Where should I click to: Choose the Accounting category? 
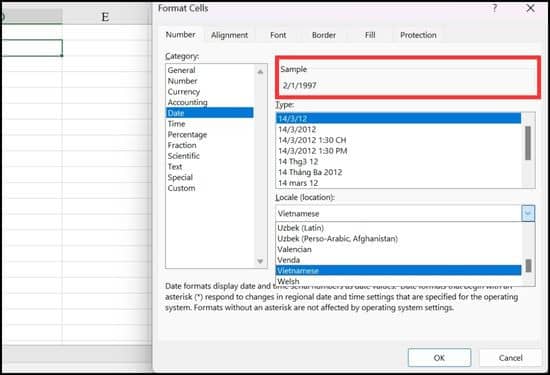tap(209, 102)
